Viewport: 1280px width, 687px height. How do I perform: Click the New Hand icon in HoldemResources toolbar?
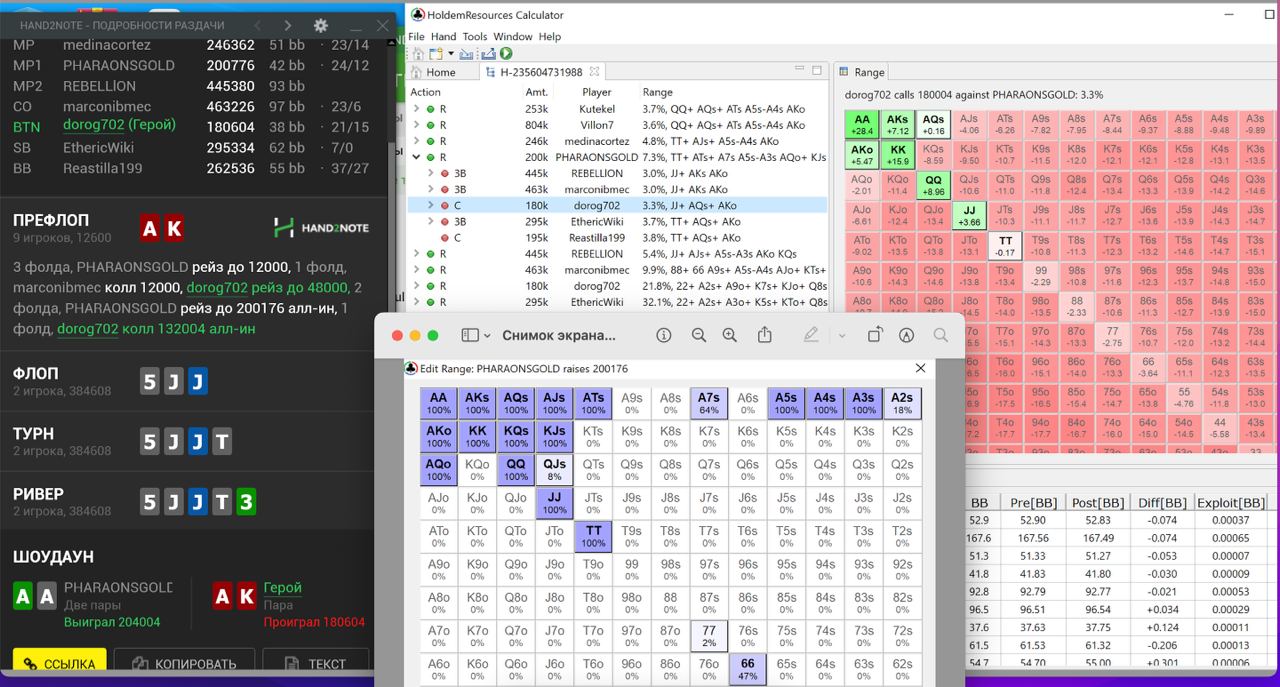click(437, 54)
